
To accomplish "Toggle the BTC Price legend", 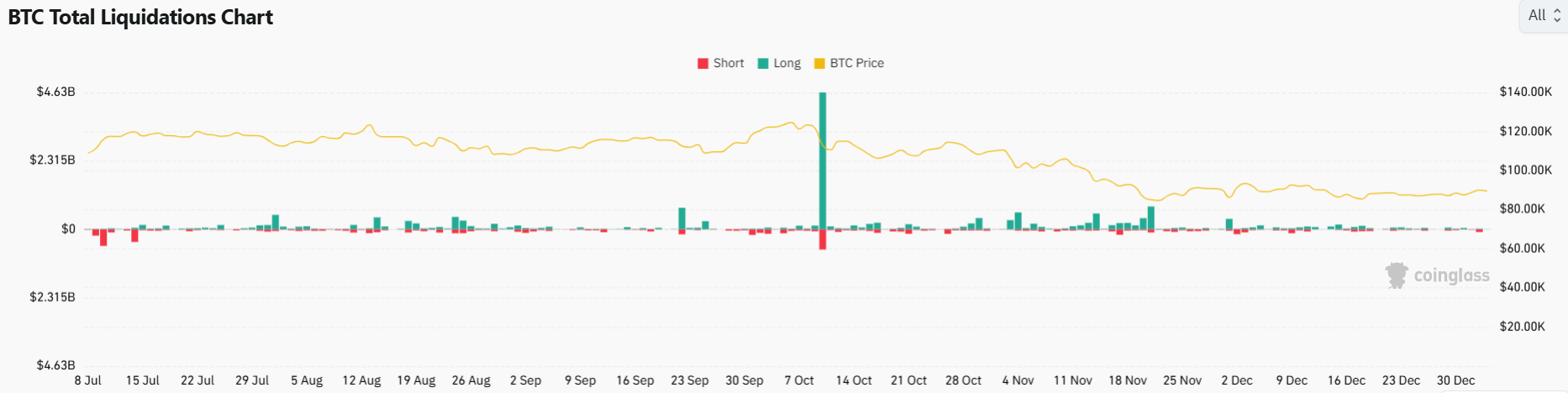I will pos(856,63).
